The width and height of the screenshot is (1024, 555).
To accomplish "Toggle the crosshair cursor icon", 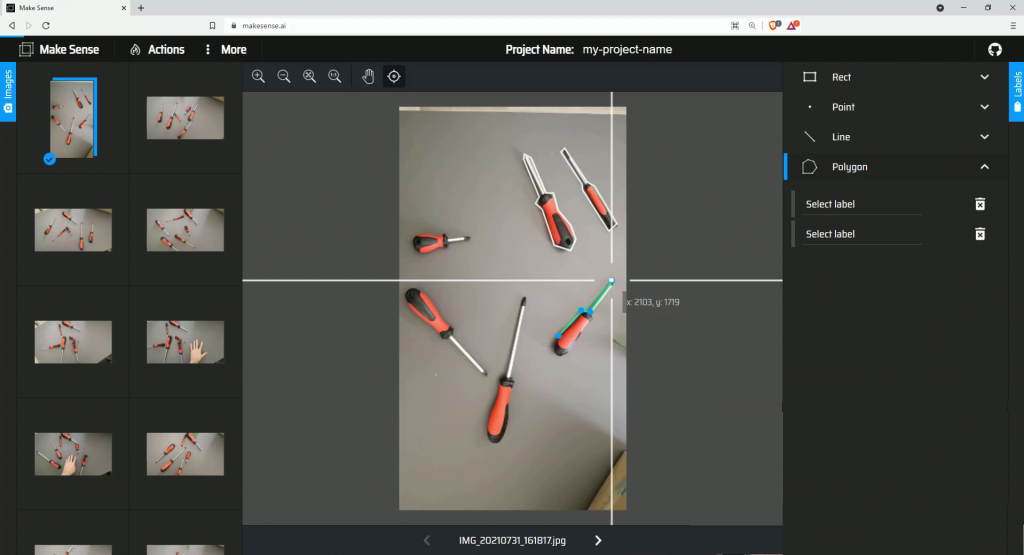I will 394,76.
